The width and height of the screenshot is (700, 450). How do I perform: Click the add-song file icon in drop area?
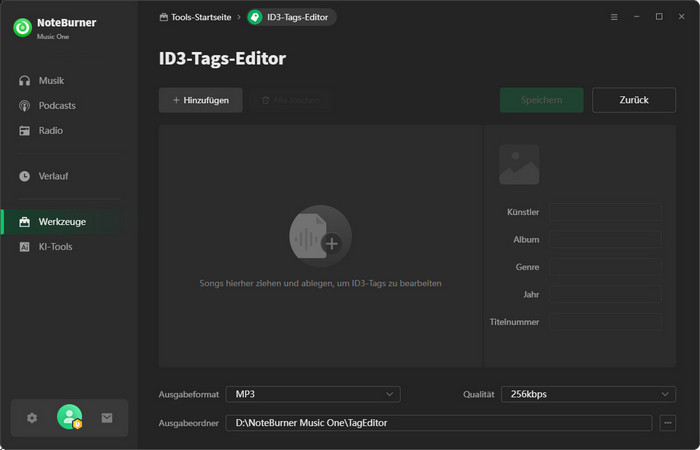[x=320, y=236]
